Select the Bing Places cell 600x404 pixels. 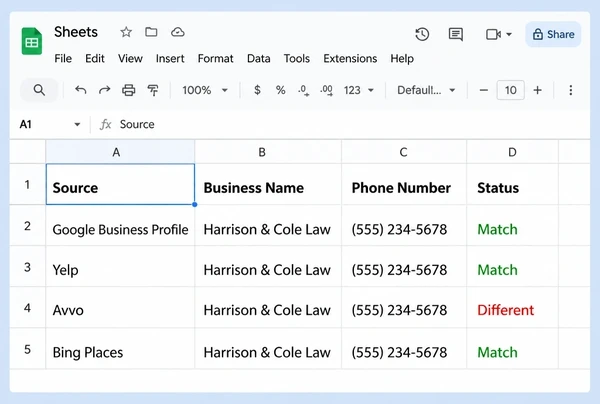[x=120, y=349]
